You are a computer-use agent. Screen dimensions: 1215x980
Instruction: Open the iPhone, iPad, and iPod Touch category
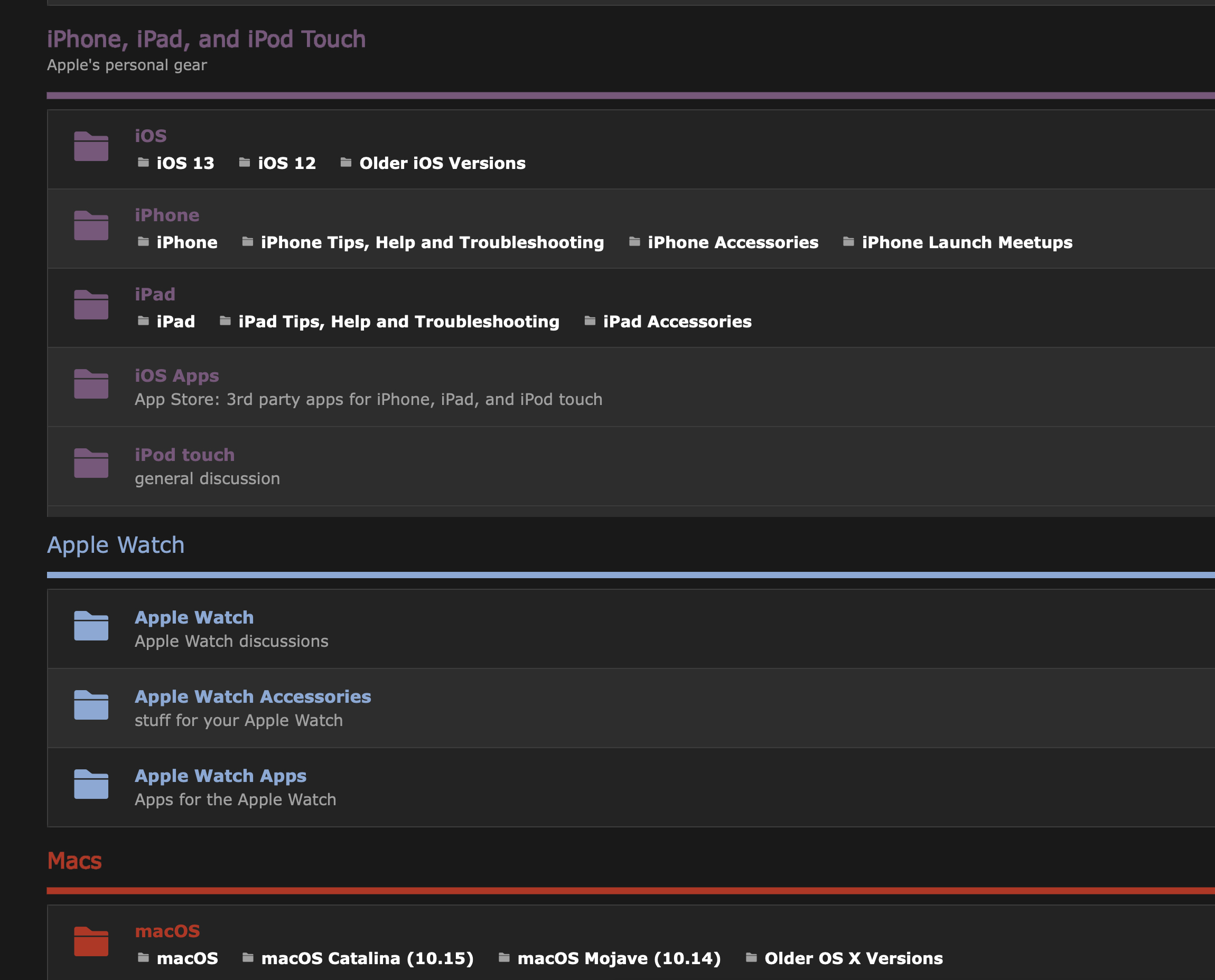[206, 39]
